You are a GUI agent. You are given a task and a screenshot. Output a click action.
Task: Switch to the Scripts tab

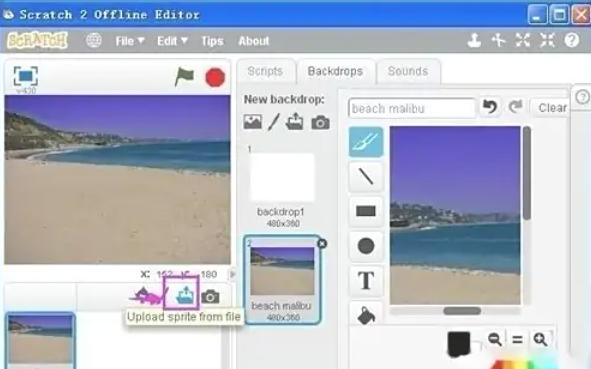pos(265,71)
